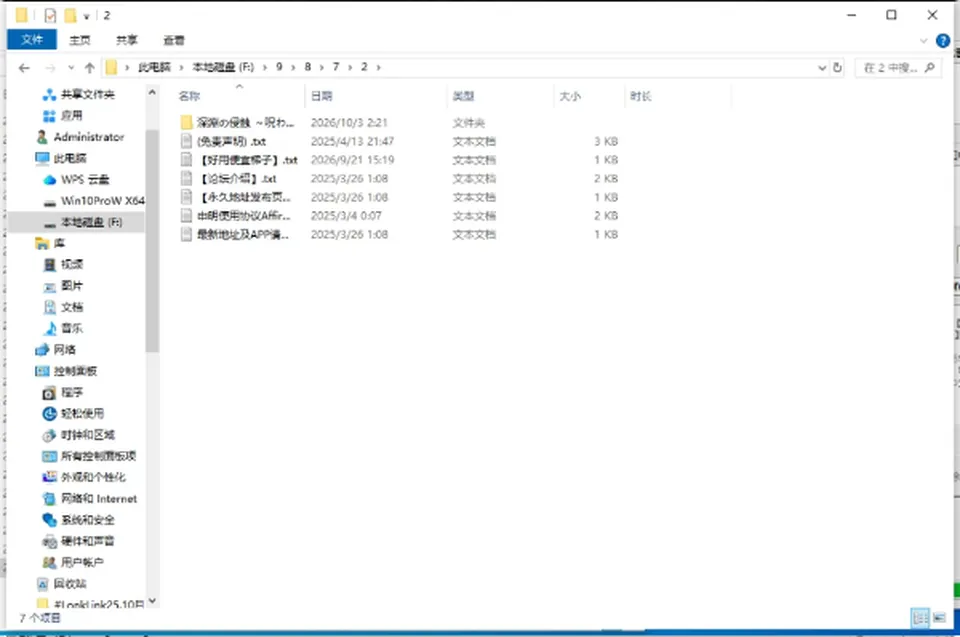Image resolution: width=960 pixels, height=637 pixels.
Task: Click the navigation pane scroll down arrow
Action: (x=152, y=601)
